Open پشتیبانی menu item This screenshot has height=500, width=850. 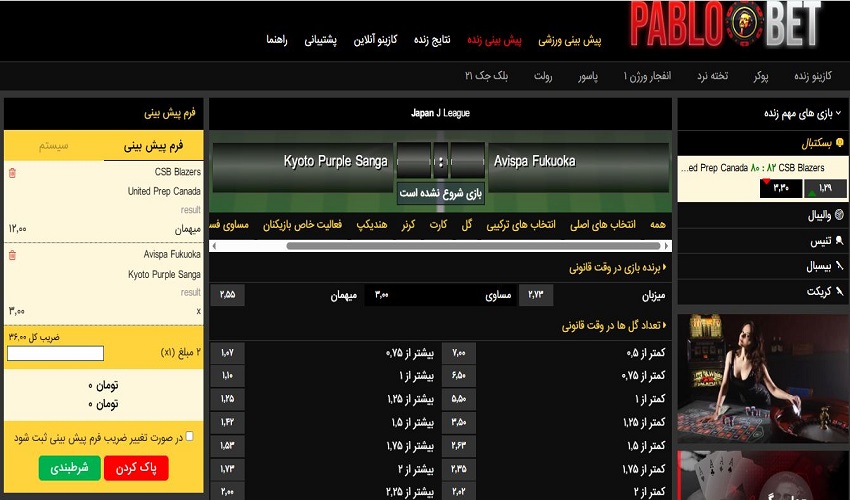coord(320,40)
